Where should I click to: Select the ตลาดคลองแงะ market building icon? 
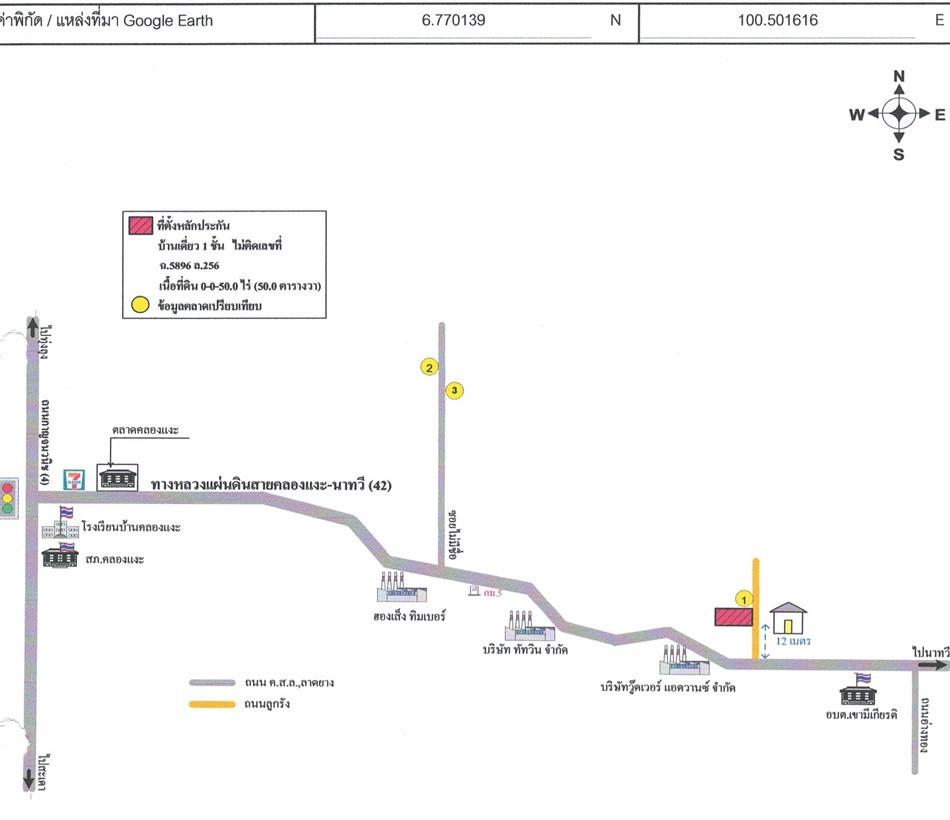117,476
